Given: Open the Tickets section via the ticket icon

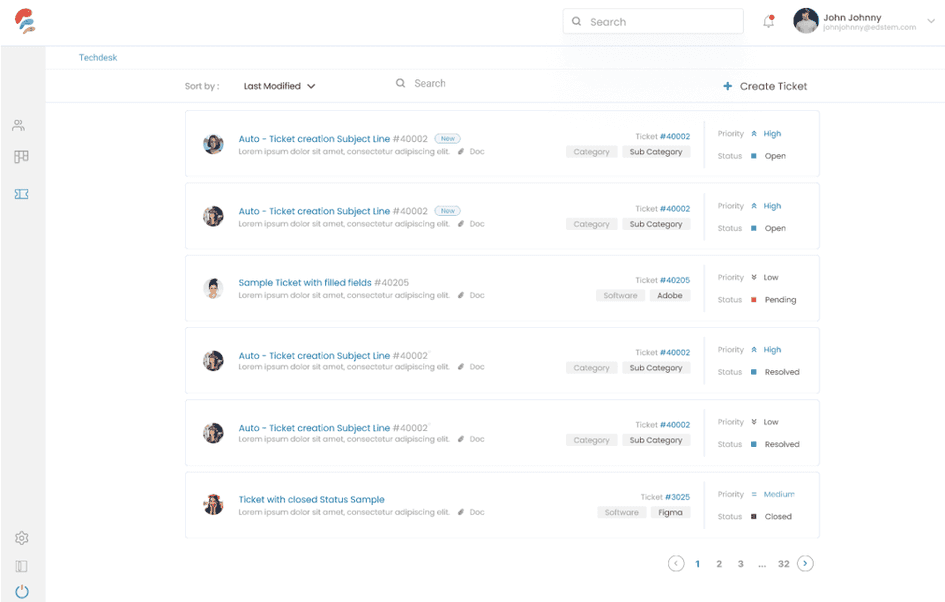Looking at the screenshot, I should (21, 194).
